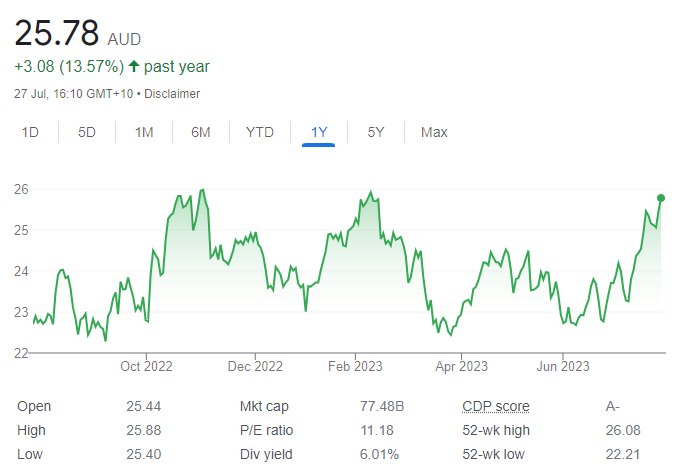Image resolution: width=682 pixels, height=474 pixels.
Task: Click the Div yield value 6.01%
Action: [379, 454]
